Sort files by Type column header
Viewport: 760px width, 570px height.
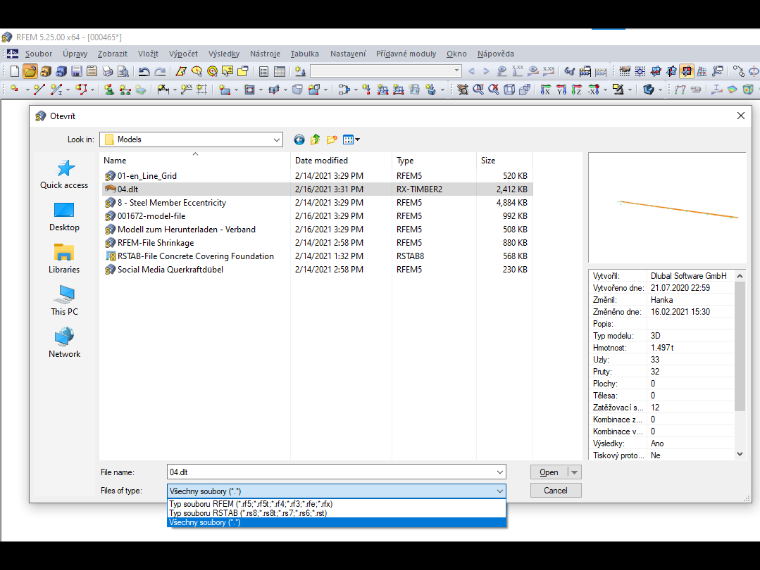[434, 160]
